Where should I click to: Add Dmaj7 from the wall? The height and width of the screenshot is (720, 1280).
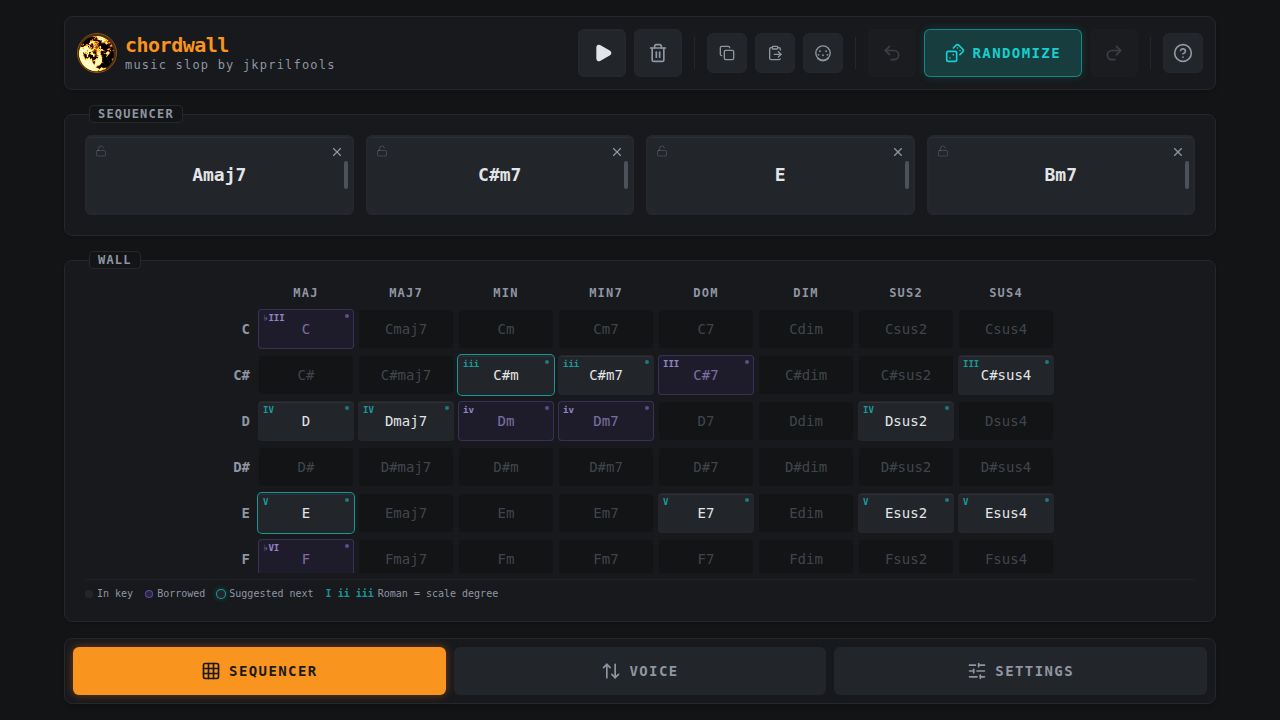[x=406, y=421]
